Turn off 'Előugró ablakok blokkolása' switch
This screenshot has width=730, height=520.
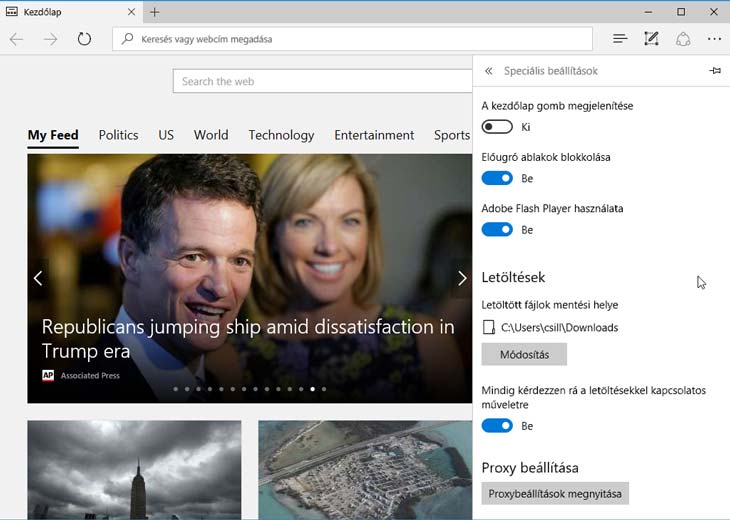click(x=497, y=178)
